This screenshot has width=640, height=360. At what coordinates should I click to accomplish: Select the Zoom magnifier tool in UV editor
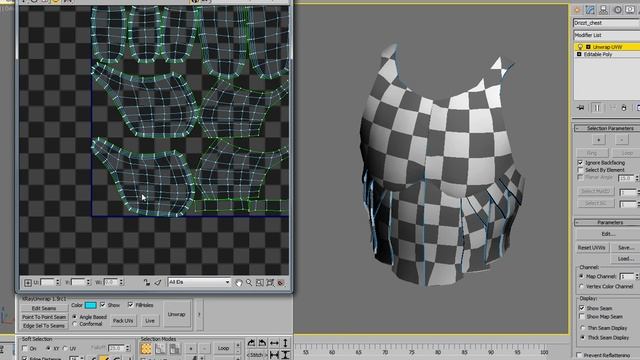(249, 282)
